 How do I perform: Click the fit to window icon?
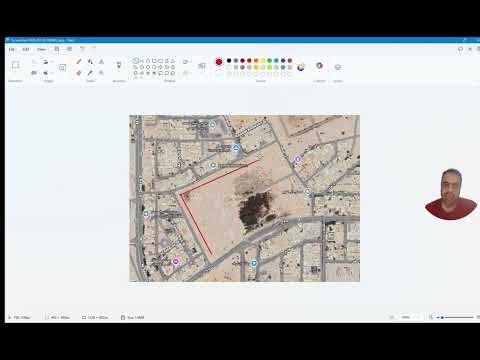click(x=392, y=317)
